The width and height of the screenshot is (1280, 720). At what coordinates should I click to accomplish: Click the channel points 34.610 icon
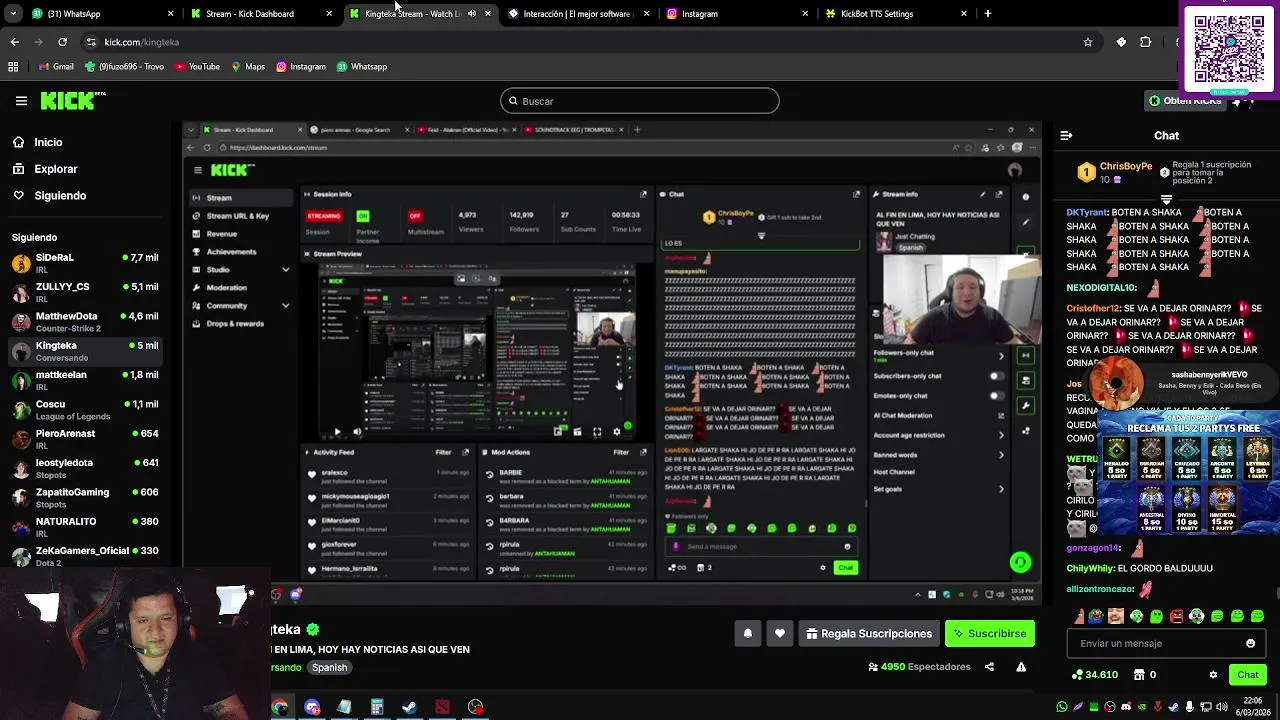[1077, 675]
